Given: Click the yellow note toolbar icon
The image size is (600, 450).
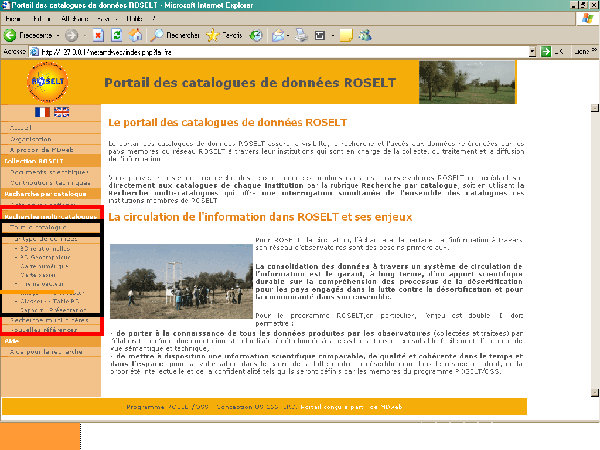Looking at the screenshot, I should (x=346, y=36).
